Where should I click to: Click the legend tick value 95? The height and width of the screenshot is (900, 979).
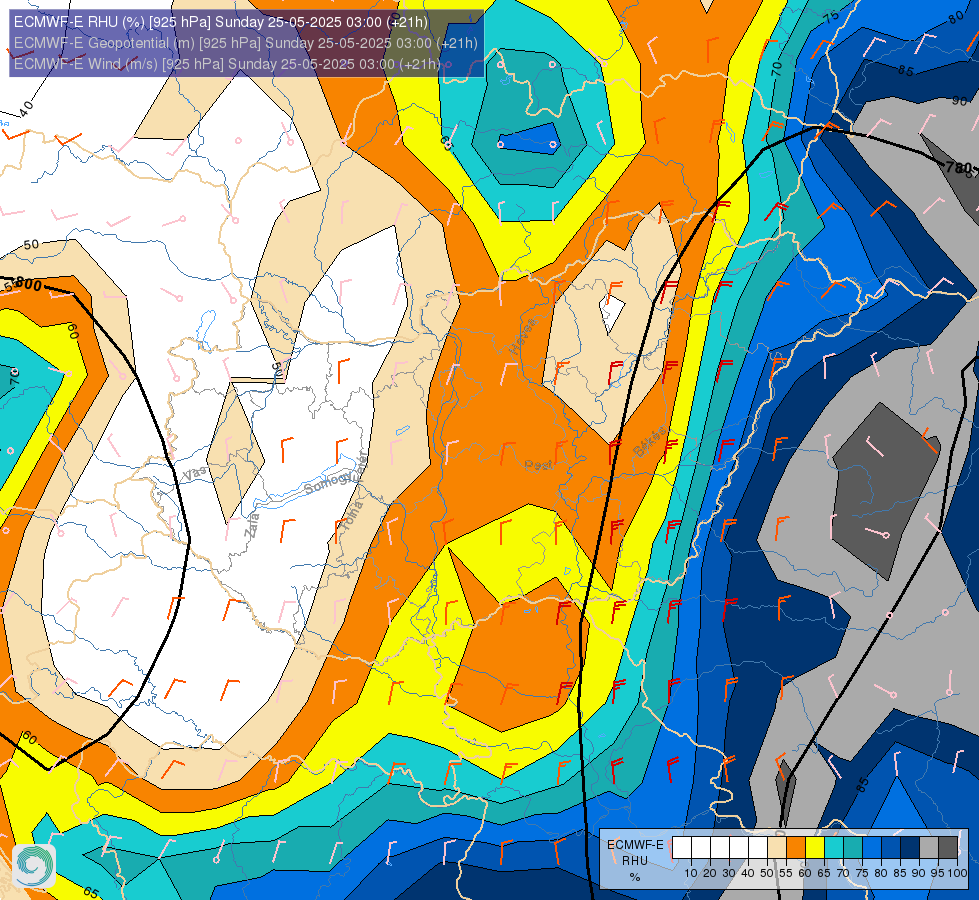pyautogui.click(x=938, y=873)
